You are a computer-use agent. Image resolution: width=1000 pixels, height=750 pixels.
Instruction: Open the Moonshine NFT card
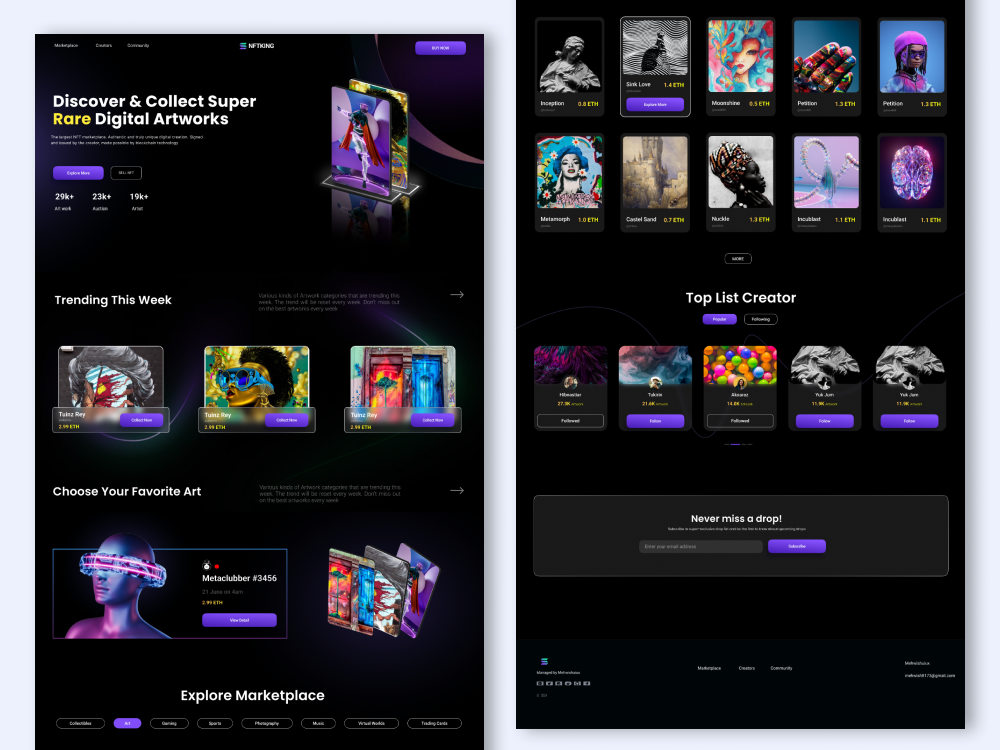(x=740, y=66)
